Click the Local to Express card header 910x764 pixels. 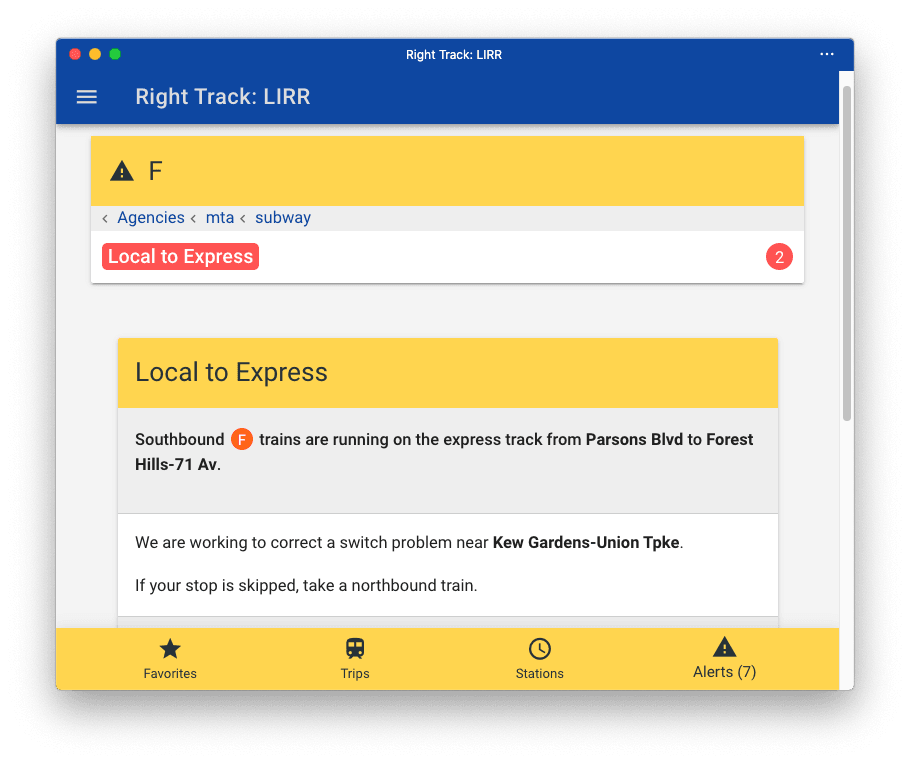pyautogui.click(x=231, y=372)
